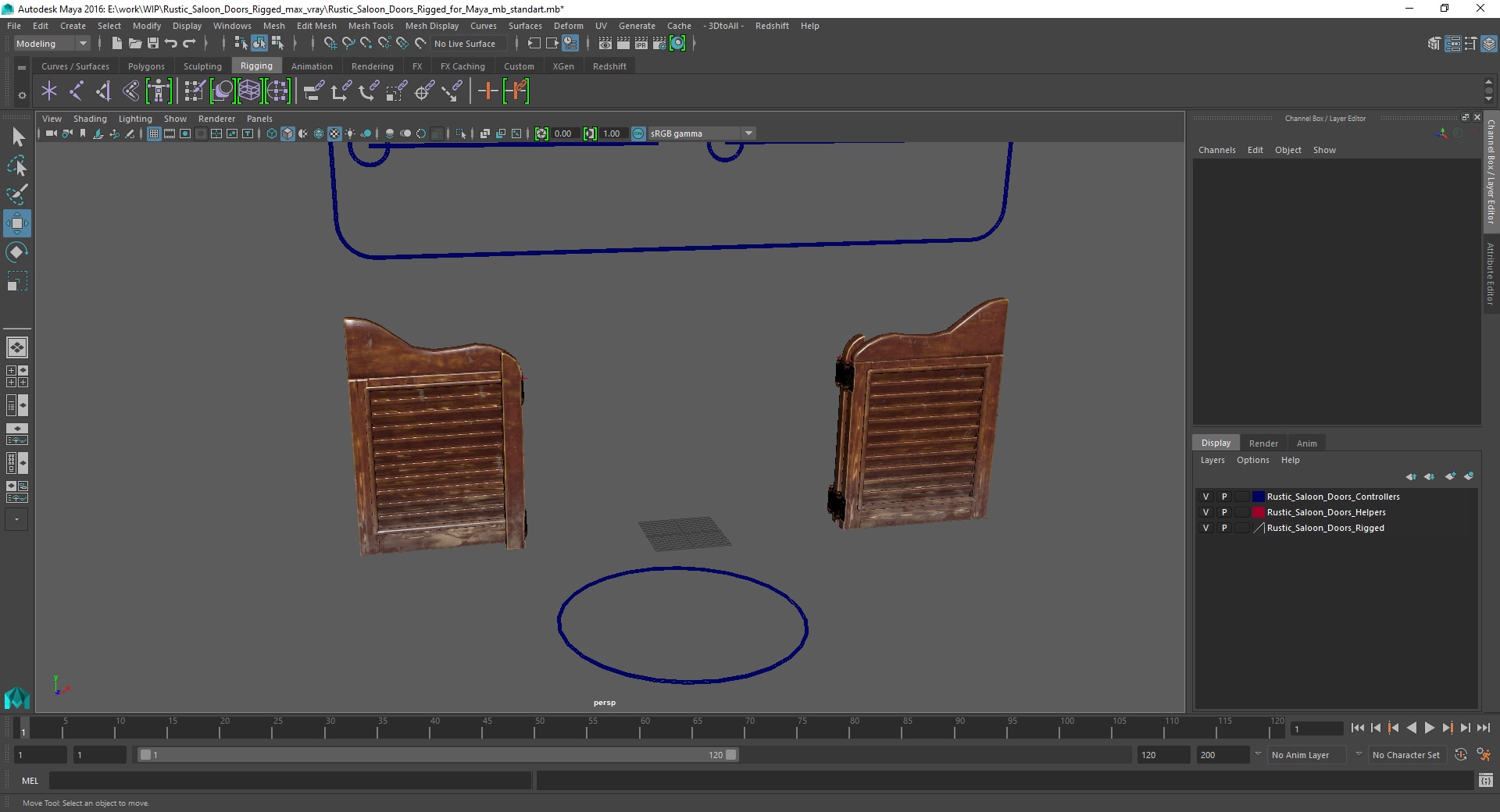Switch to the Animation shelf tab
Viewport: 1500px width, 812px height.
312,66
